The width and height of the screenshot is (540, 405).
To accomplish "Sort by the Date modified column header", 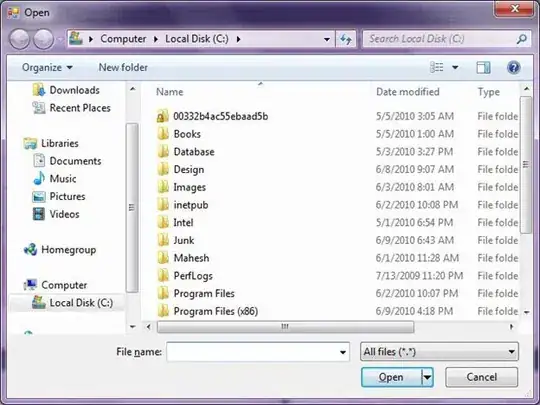I will 408,92.
